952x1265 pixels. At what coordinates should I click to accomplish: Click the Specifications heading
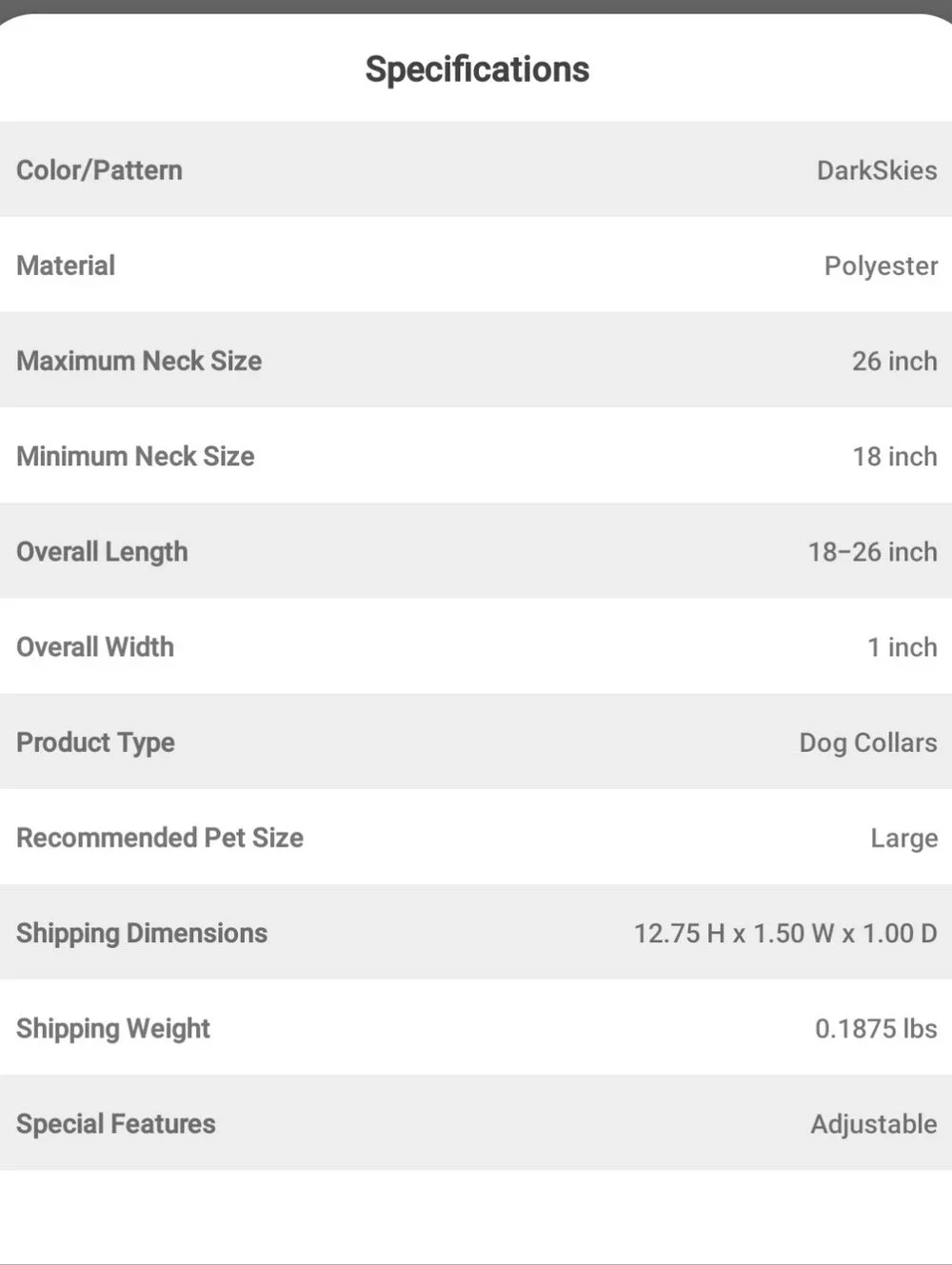click(x=477, y=69)
